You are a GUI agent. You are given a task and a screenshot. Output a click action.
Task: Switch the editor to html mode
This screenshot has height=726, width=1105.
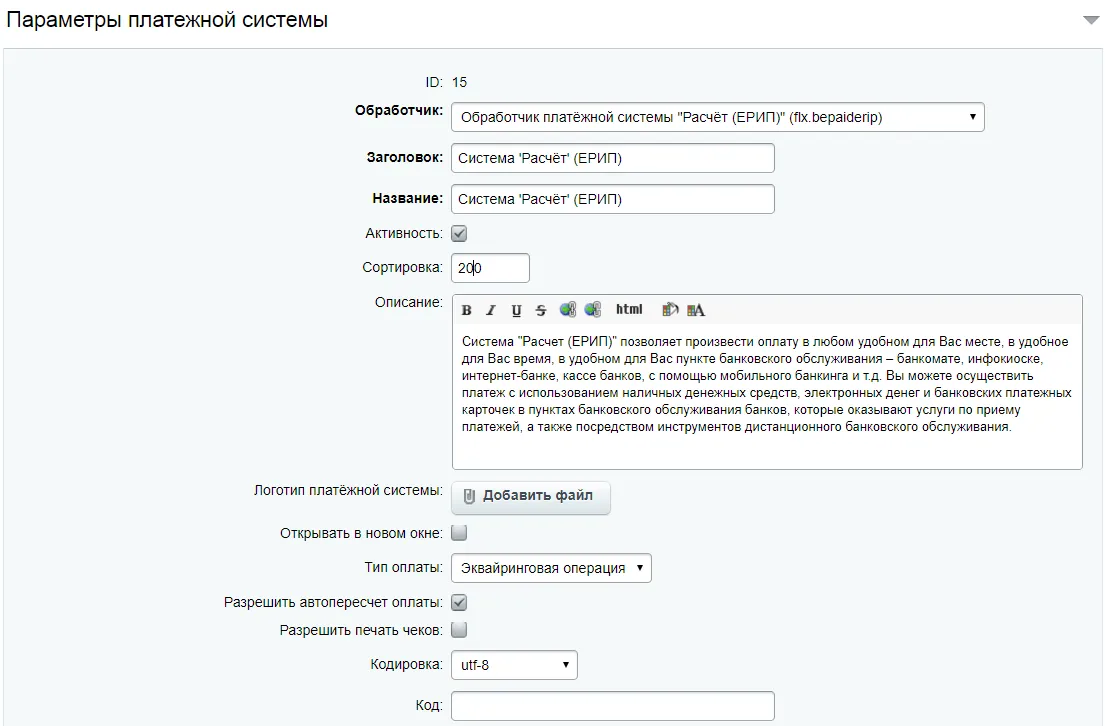(629, 309)
